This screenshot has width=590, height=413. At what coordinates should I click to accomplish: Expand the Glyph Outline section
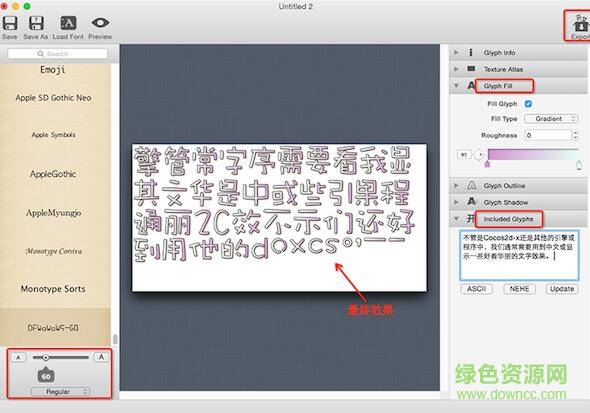pyautogui.click(x=456, y=186)
